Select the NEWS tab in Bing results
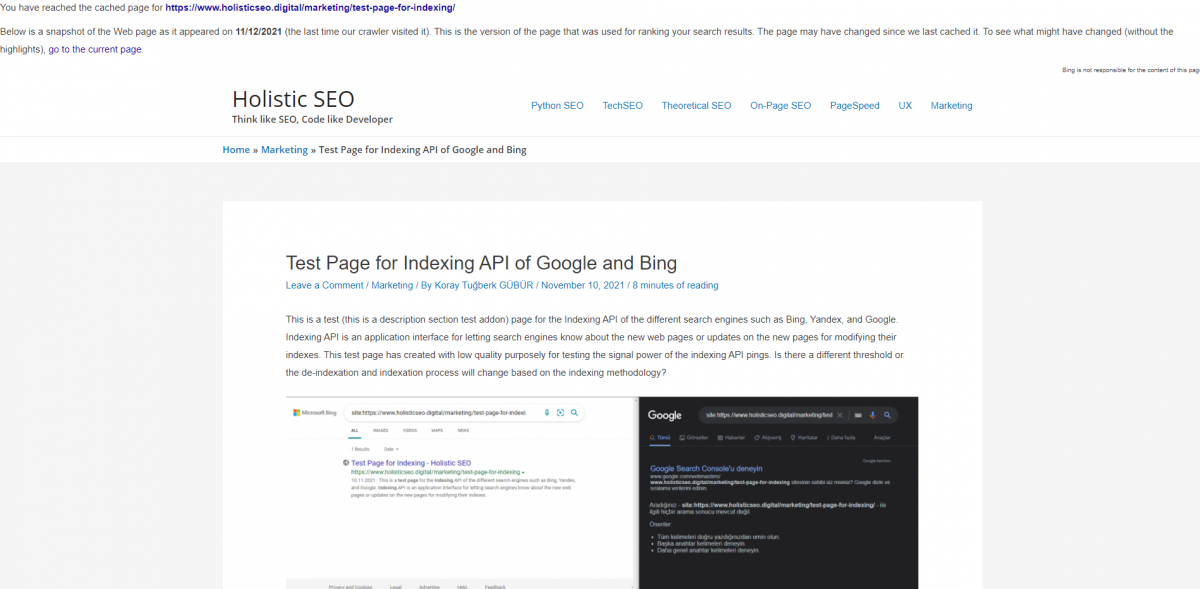This screenshot has height=589, width=1200. [x=463, y=430]
